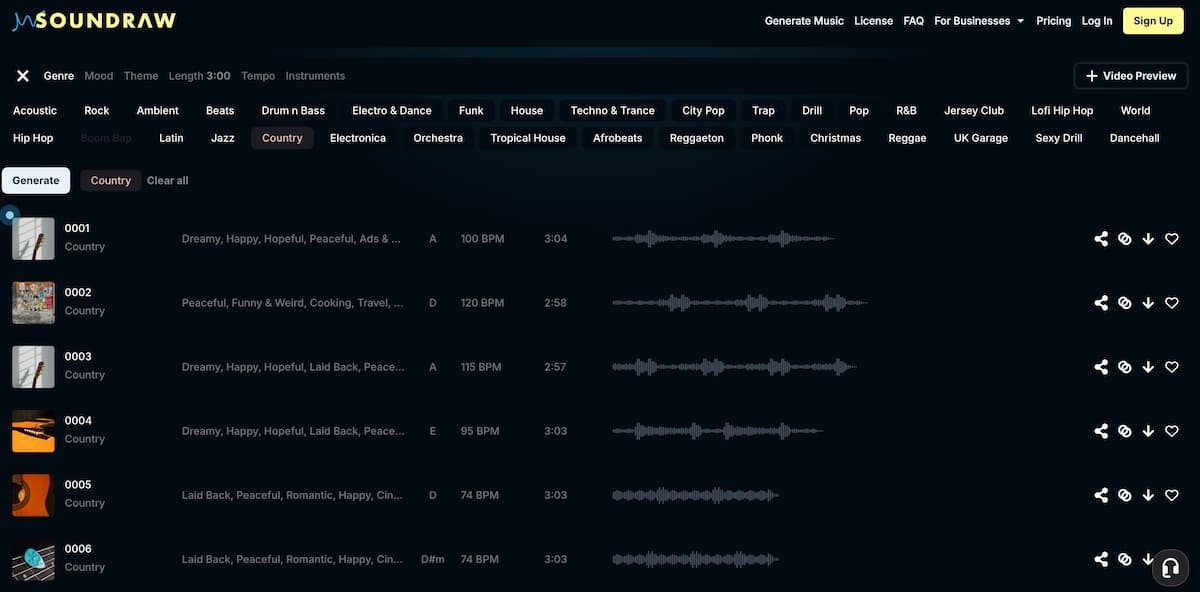Download track 0003
The height and width of the screenshot is (592, 1200).
1148,367
